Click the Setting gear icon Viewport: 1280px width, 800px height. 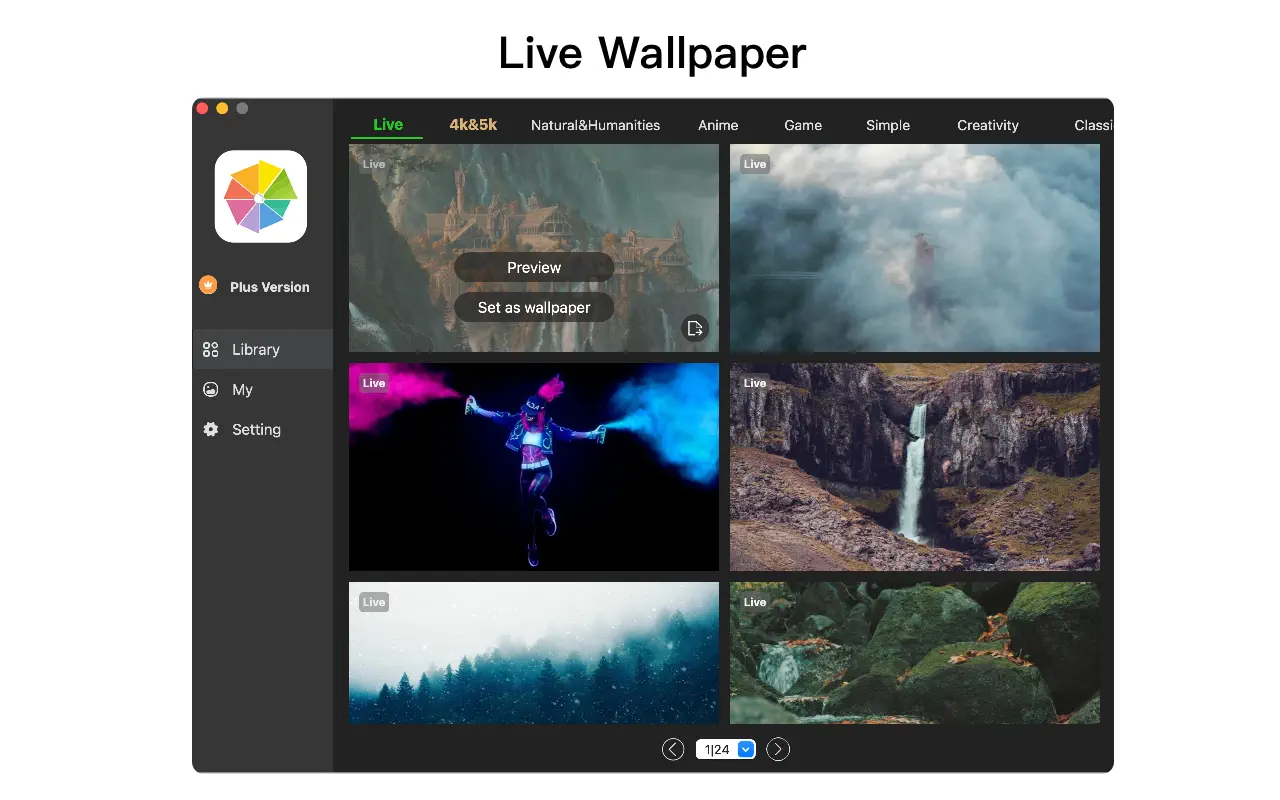pyautogui.click(x=210, y=429)
